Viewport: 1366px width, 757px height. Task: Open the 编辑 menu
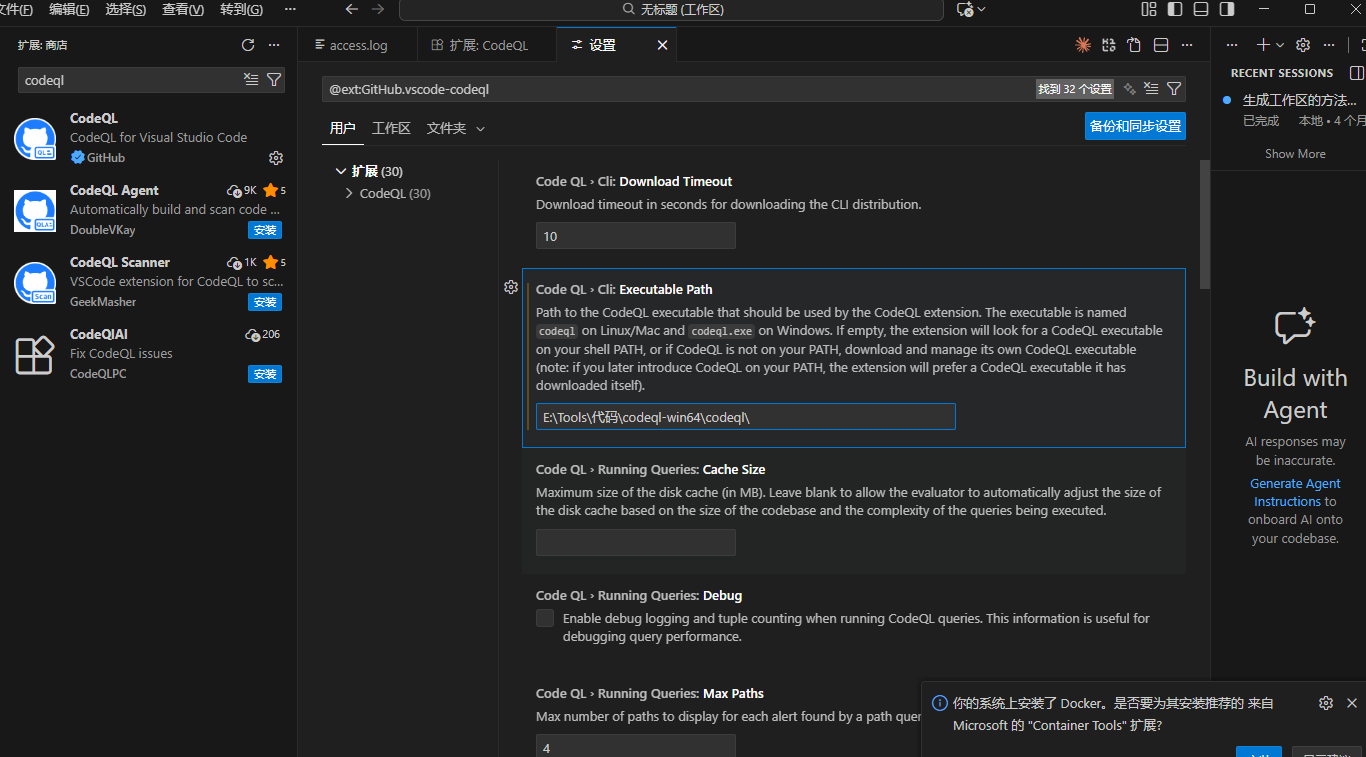coord(69,9)
